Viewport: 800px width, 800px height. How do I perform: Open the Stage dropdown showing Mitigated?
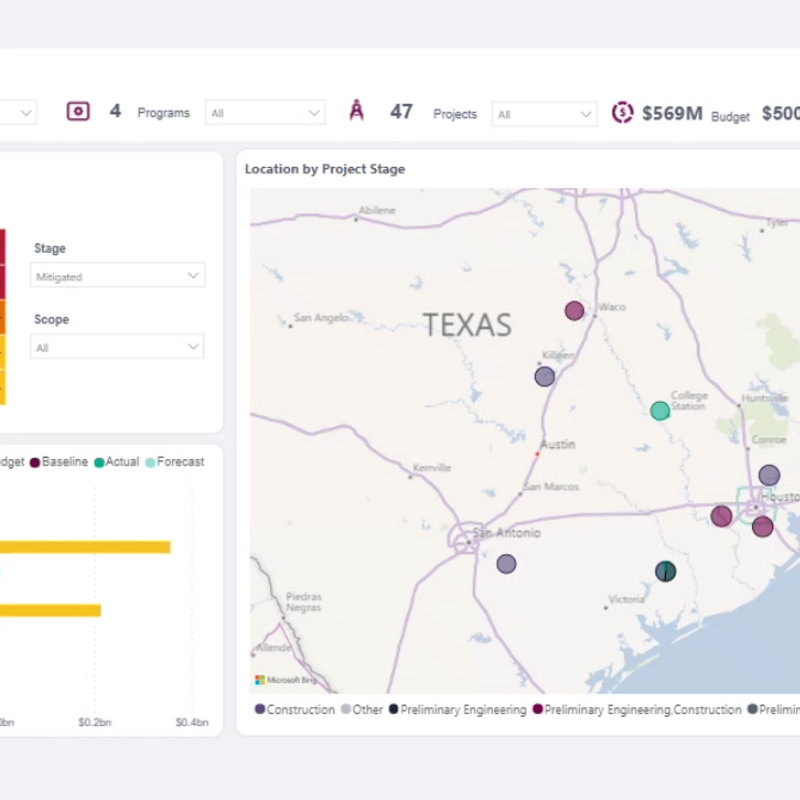[x=117, y=276]
